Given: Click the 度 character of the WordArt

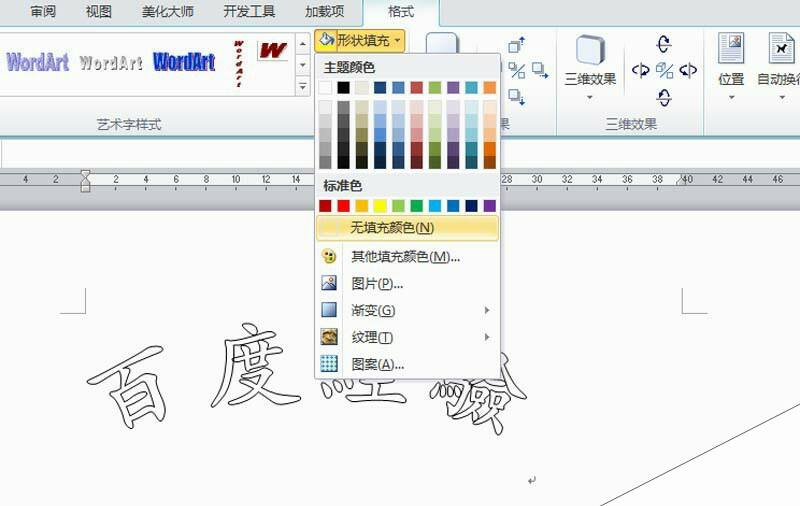Looking at the screenshot, I should [x=255, y=365].
